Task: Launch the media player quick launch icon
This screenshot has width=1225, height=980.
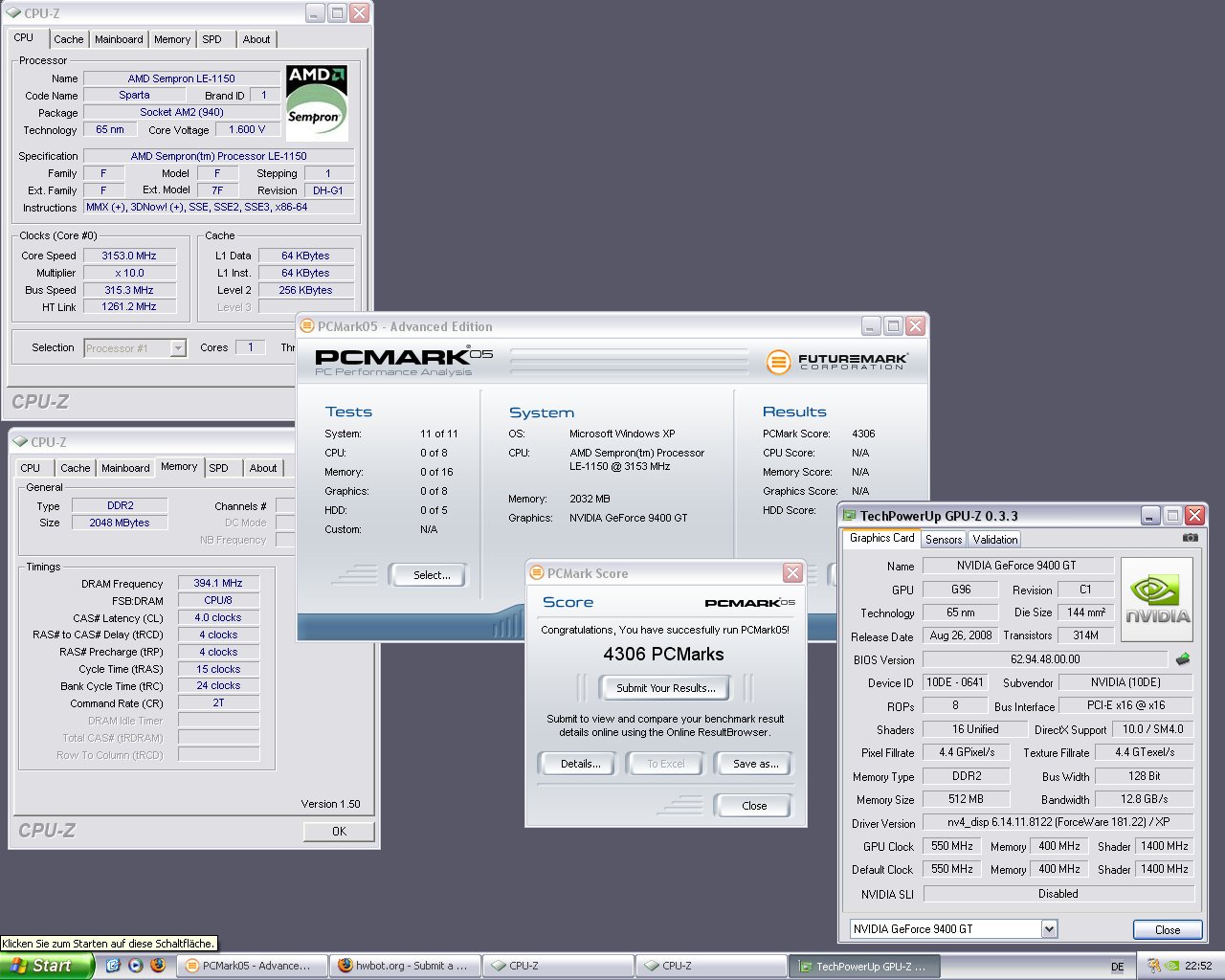Action: [x=135, y=966]
